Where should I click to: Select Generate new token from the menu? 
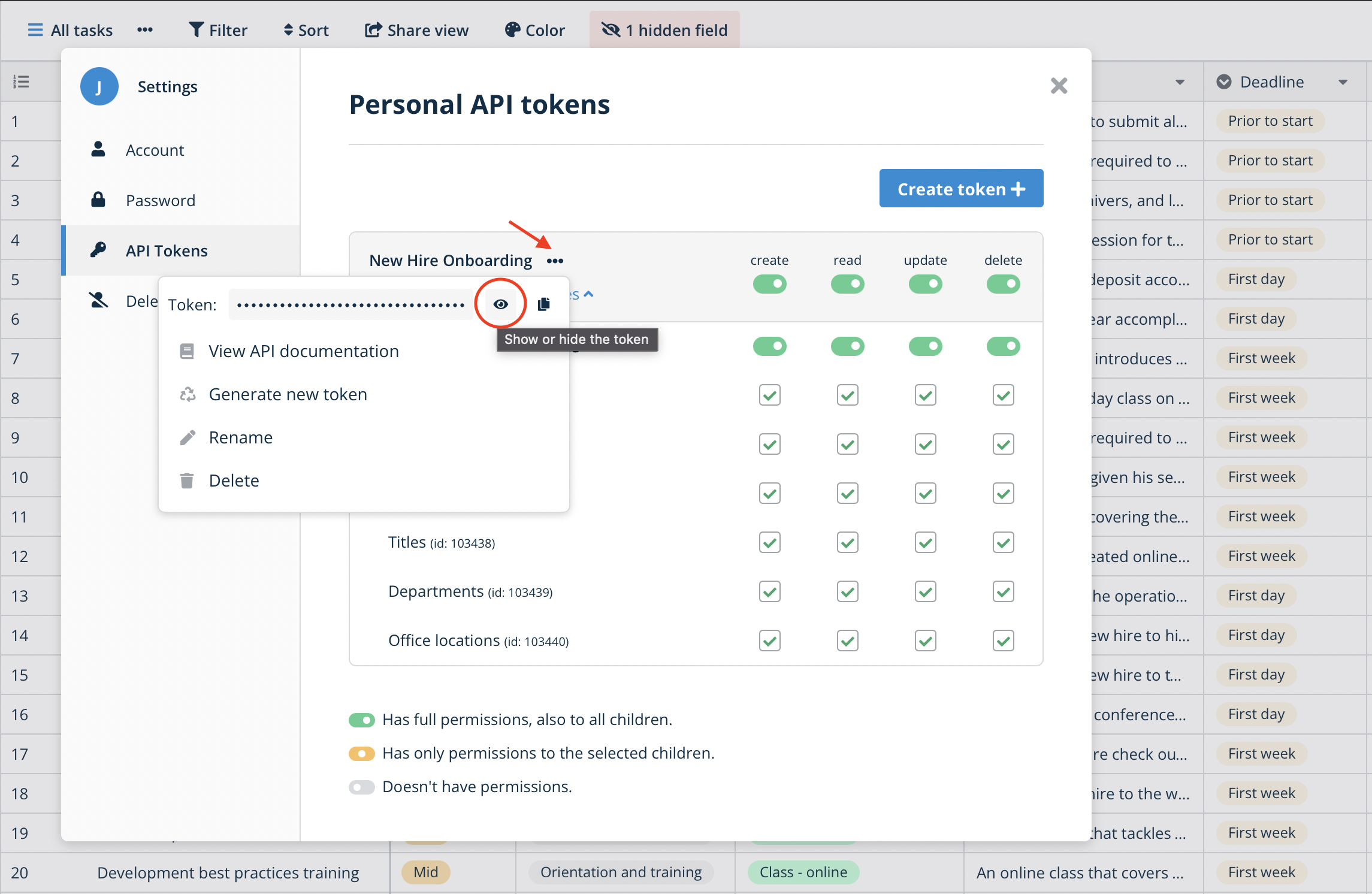coord(288,394)
